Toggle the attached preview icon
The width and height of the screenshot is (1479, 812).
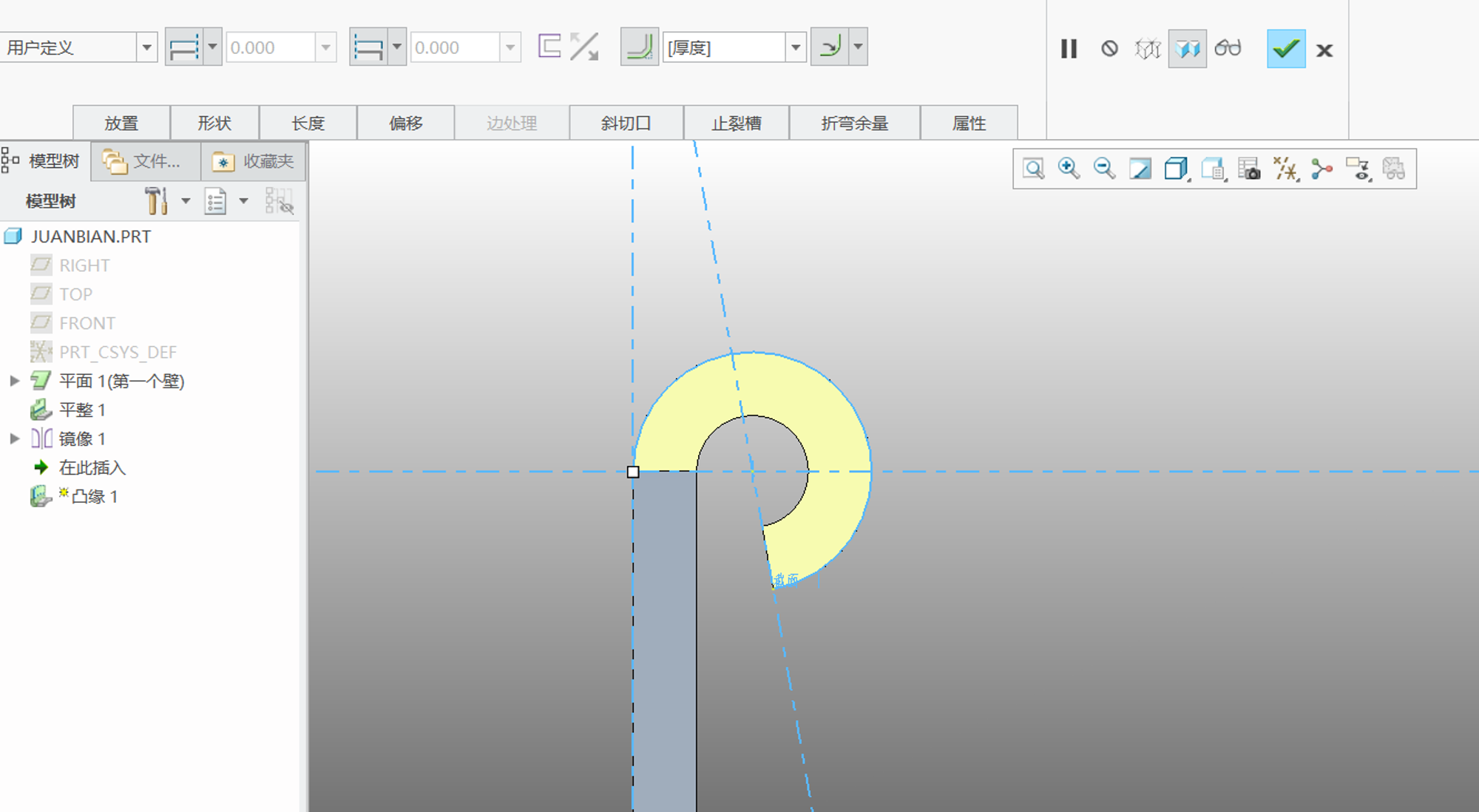[x=1188, y=49]
